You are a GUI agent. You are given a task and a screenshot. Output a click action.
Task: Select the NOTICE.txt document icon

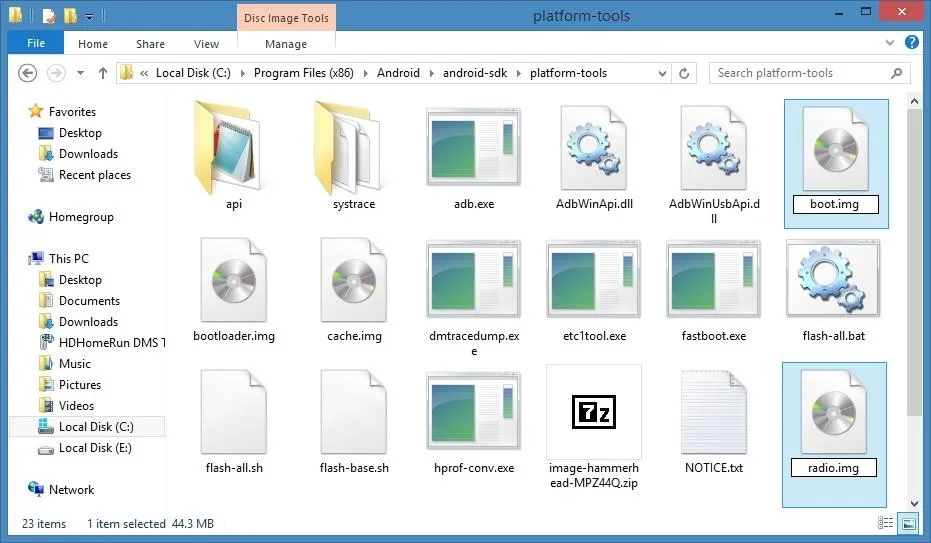[x=713, y=412]
